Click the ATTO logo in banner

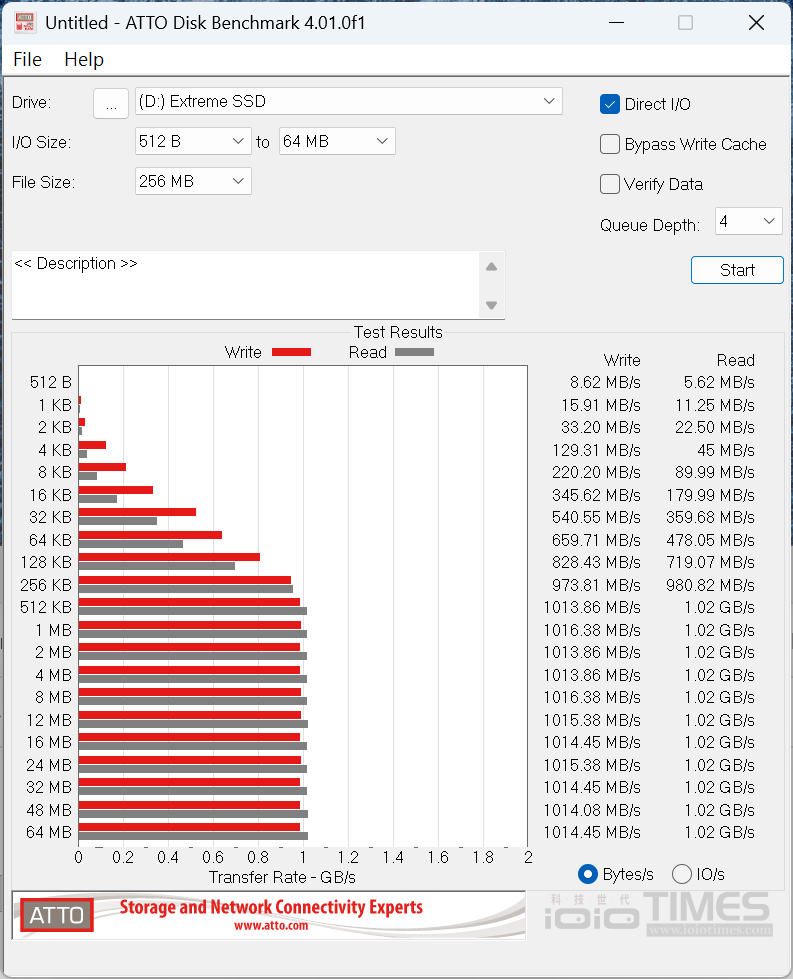tap(57, 915)
